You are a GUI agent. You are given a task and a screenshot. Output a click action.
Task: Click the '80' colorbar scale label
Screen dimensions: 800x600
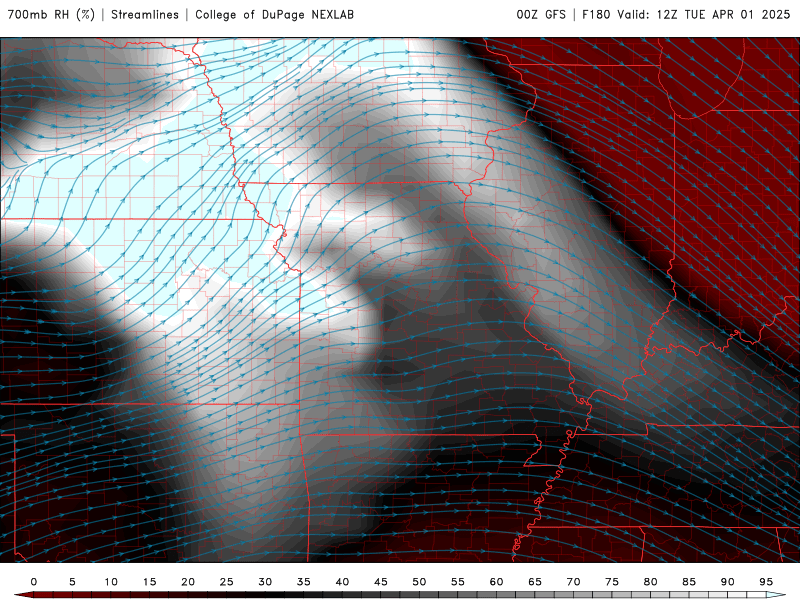pyautogui.click(x=651, y=582)
